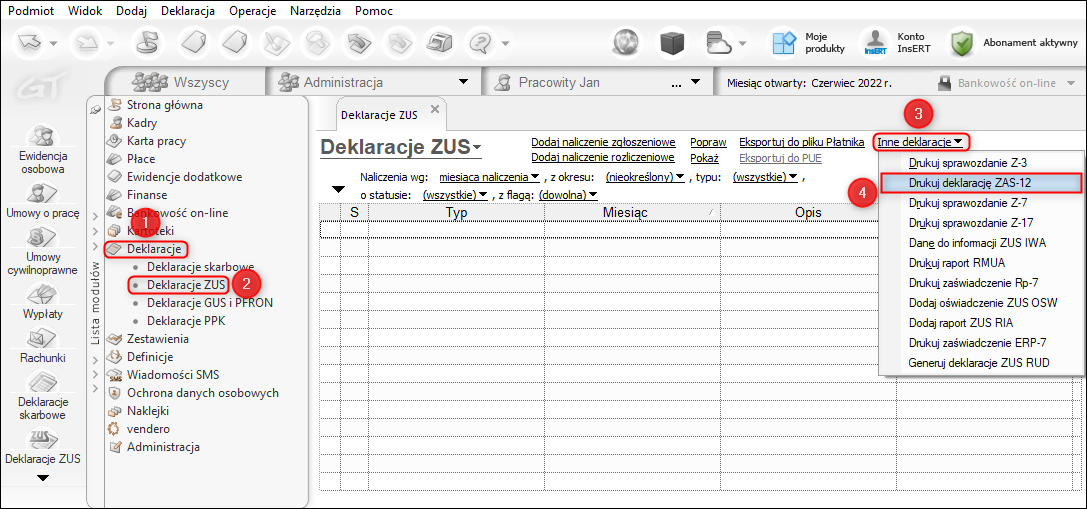Click Eksportuj do pliku Płatnika

(x=802, y=142)
